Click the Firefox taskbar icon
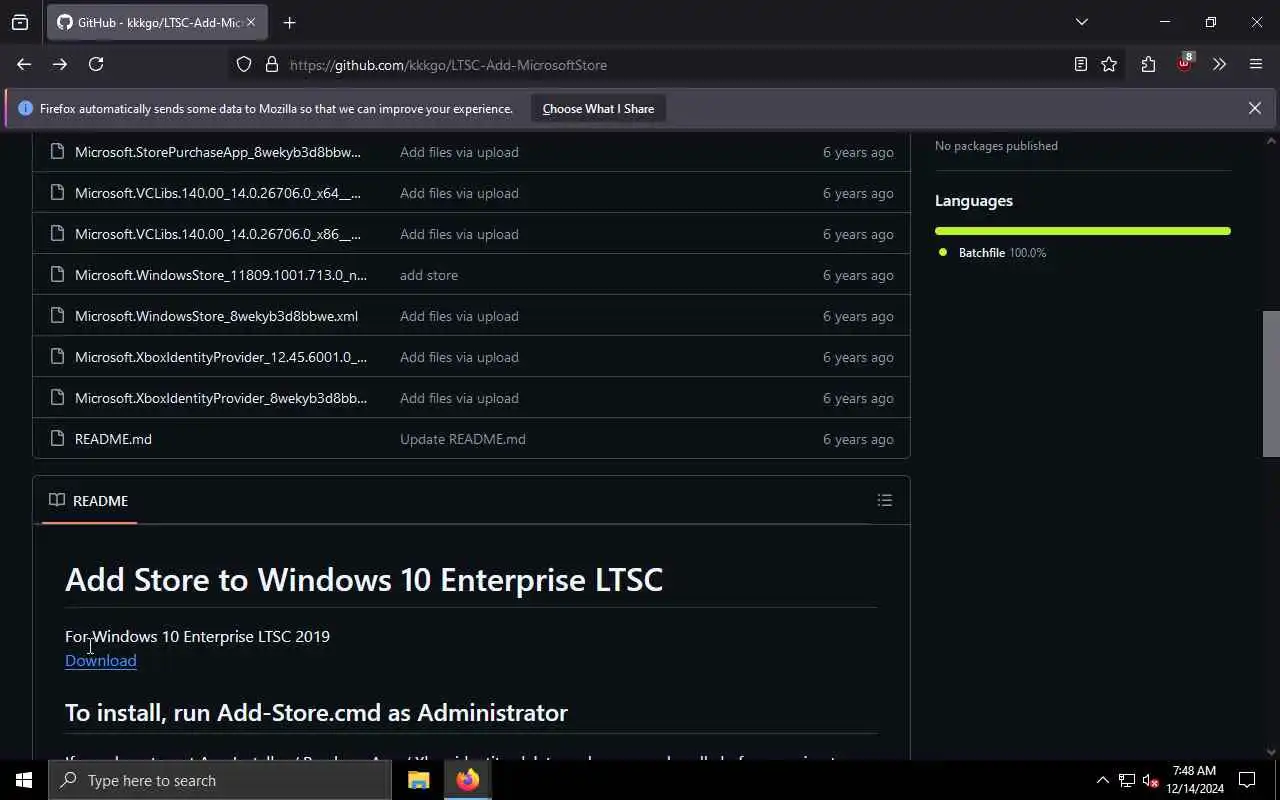This screenshot has width=1280, height=800. (x=467, y=780)
